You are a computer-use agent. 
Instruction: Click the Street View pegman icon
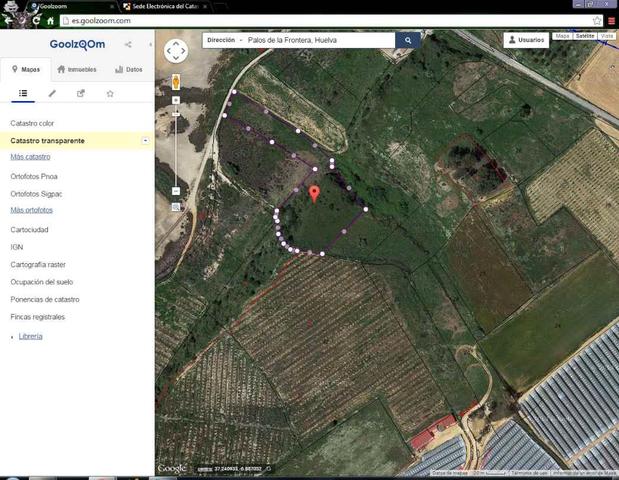[176, 81]
